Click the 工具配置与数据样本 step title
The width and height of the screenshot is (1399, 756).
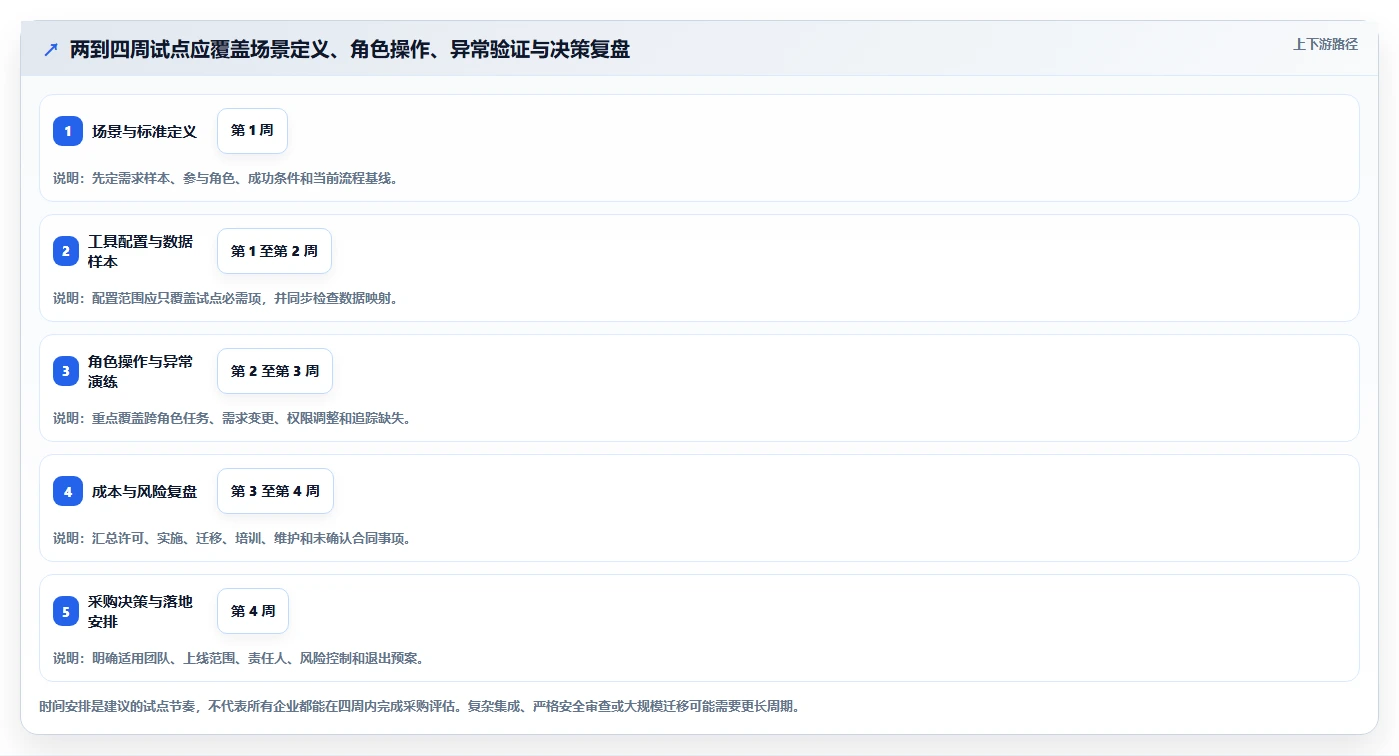click(141, 251)
